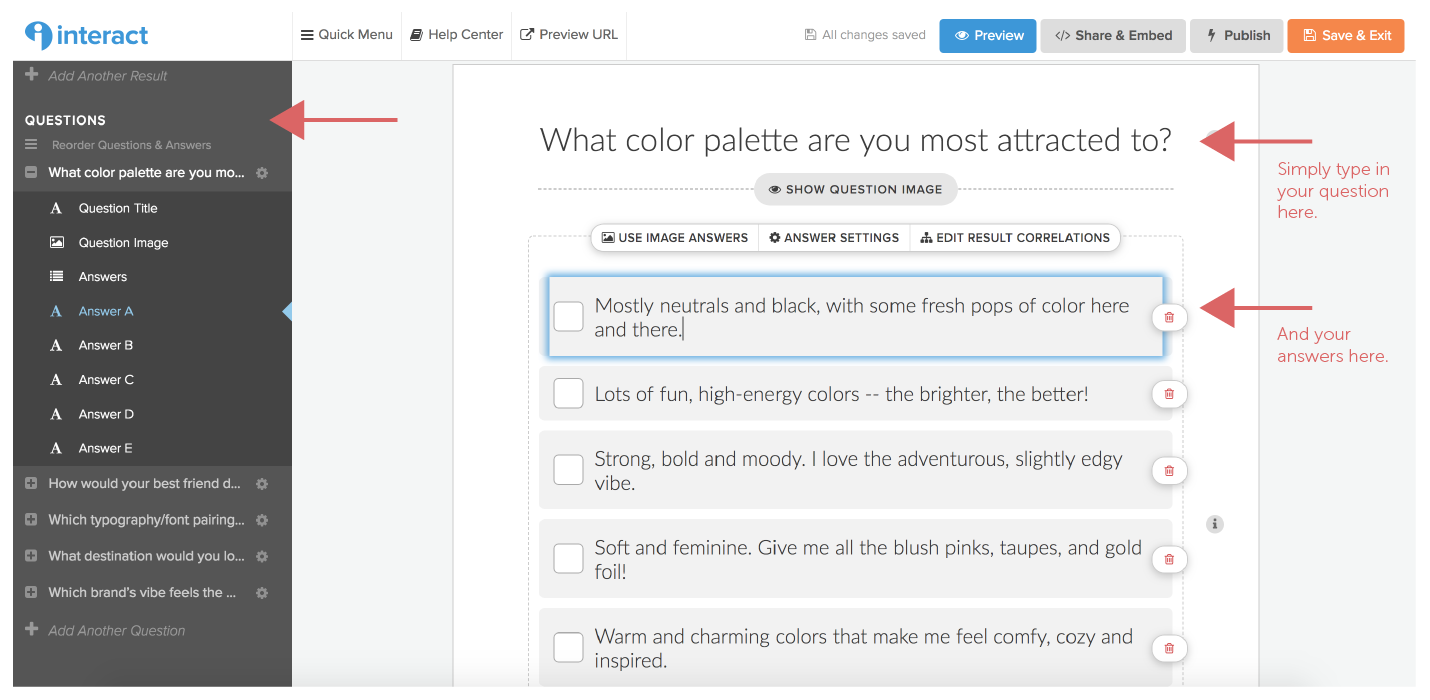Collapse the color palette question in sidebar
Image resolution: width=1430 pixels, height=700 pixels.
click(x=31, y=173)
